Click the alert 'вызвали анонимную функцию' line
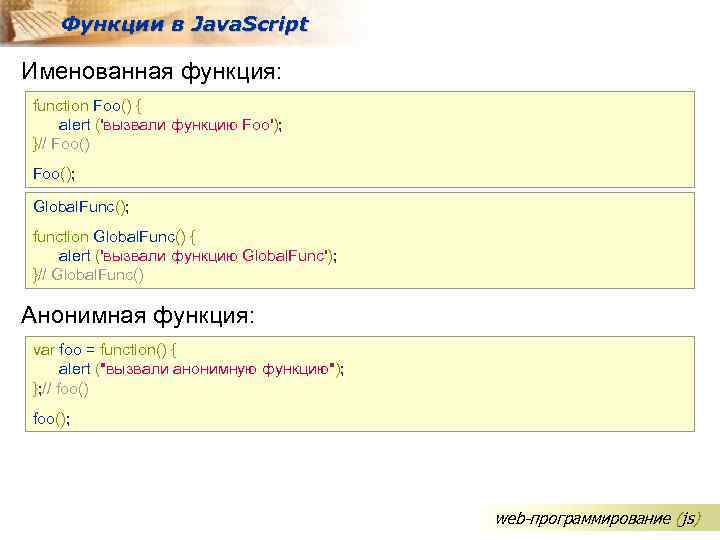The height and width of the screenshot is (540, 720). point(201,370)
